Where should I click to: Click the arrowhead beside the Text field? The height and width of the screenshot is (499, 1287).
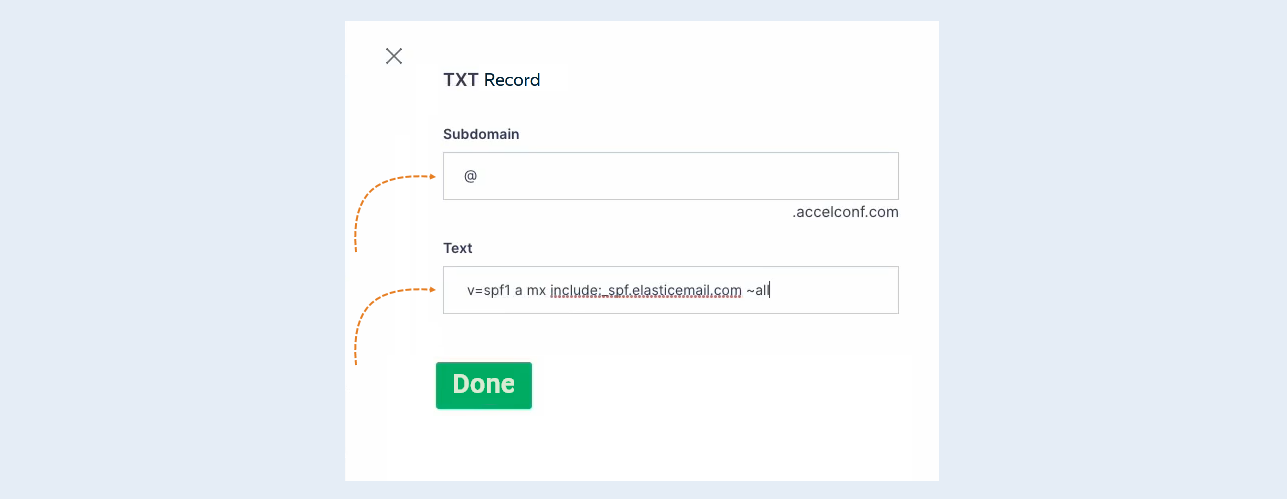point(432,290)
